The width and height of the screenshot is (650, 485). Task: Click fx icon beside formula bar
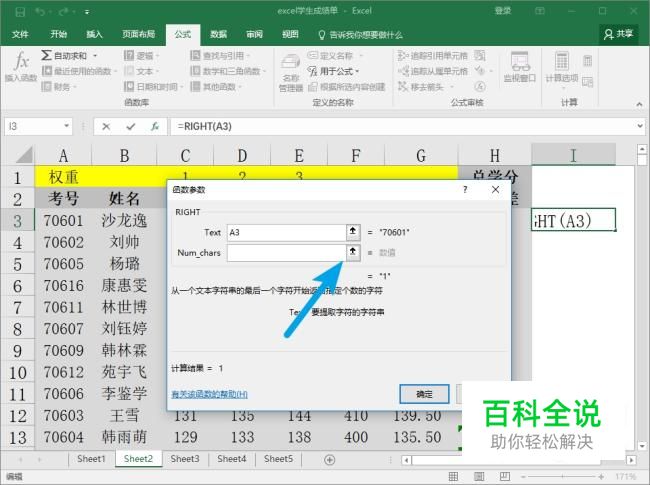click(x=155, y=126)
